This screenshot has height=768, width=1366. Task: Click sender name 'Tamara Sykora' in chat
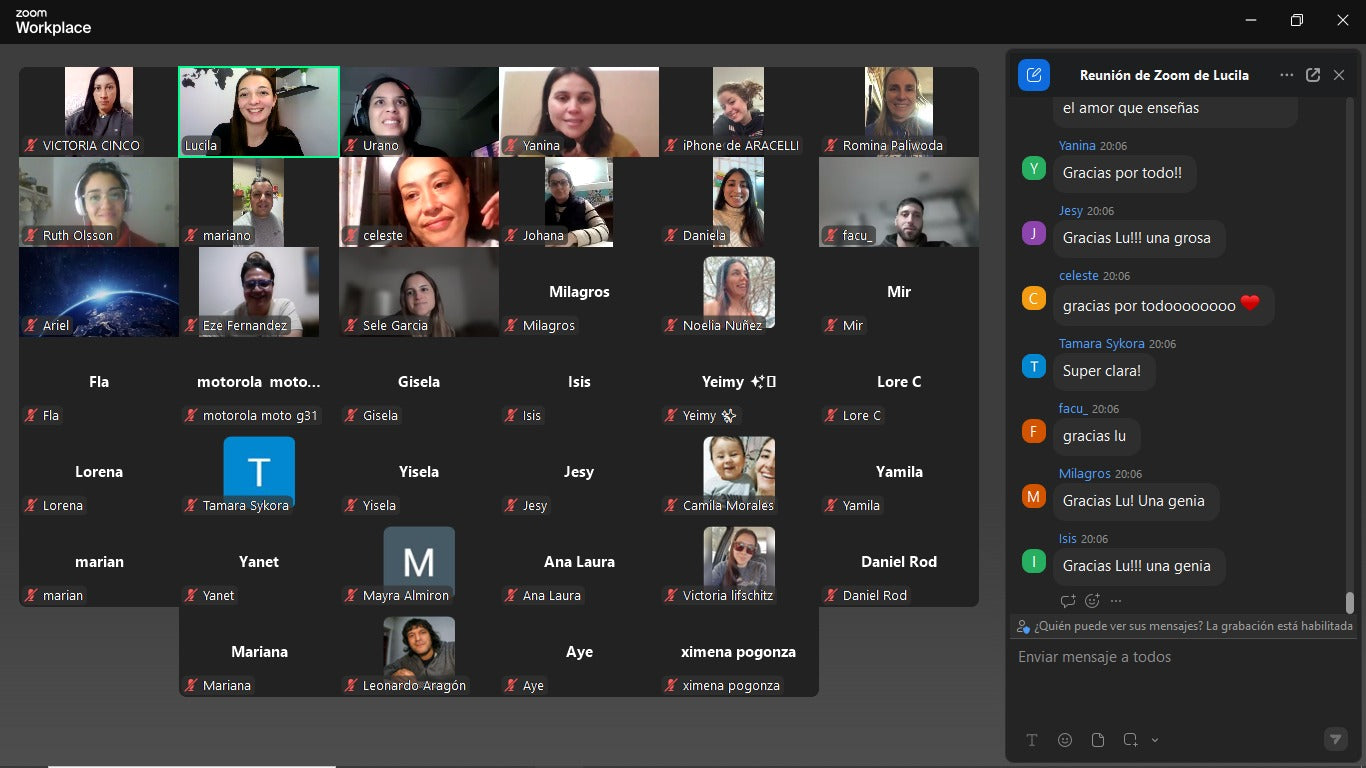point(1101,343)
